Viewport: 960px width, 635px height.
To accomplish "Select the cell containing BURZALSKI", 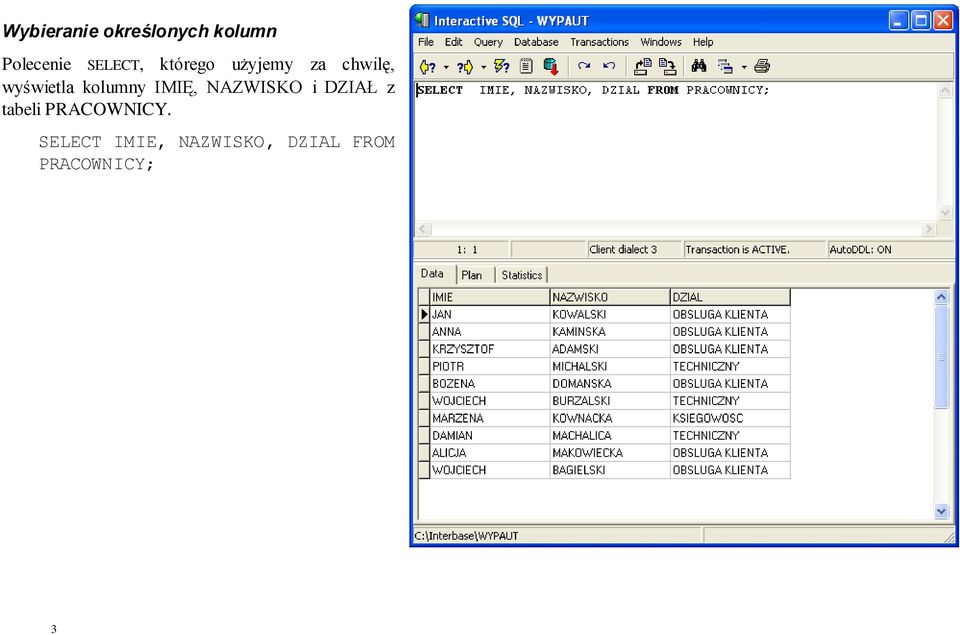I will tap(610, 400).
